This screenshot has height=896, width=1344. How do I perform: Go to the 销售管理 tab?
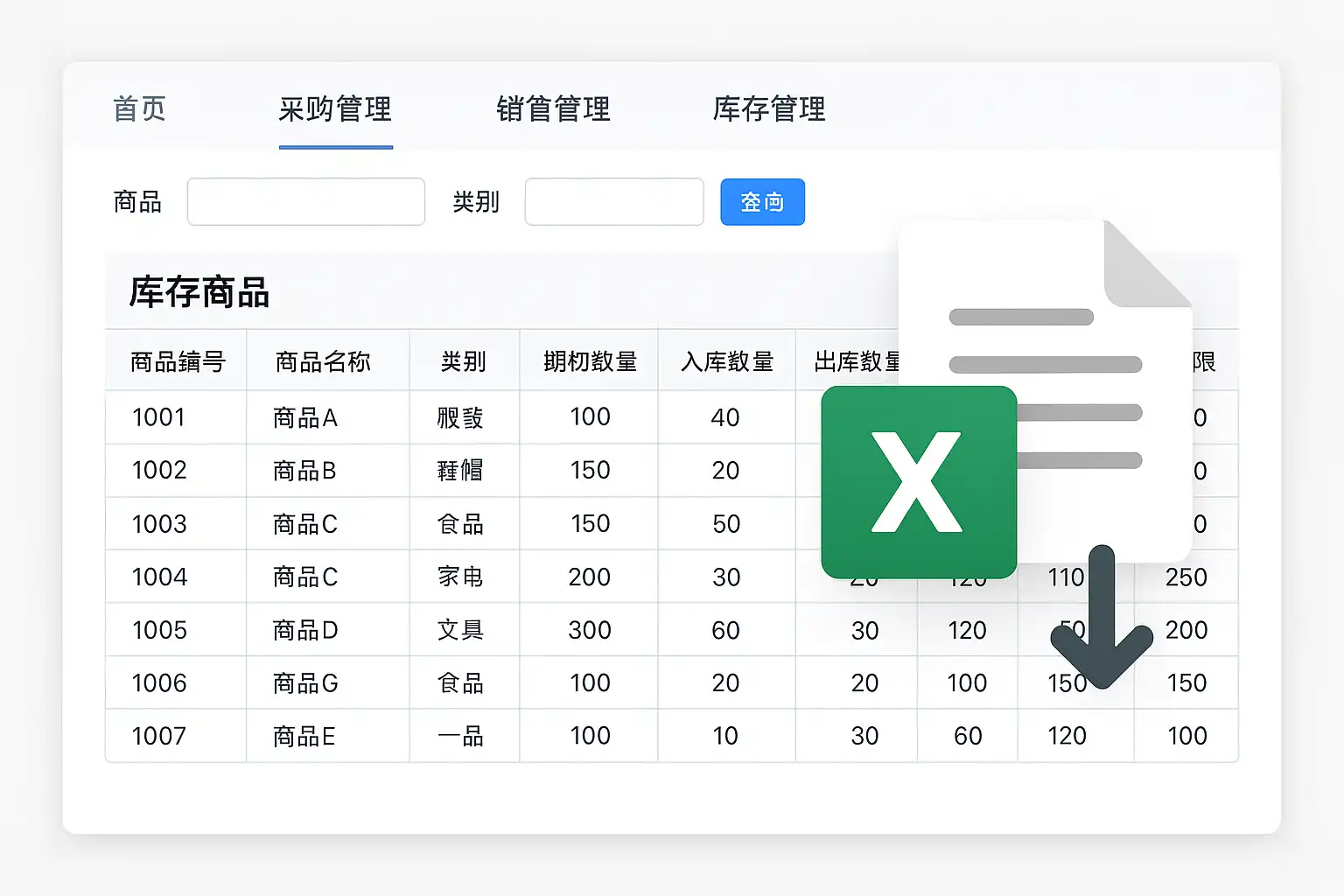[x=553, y=109]
